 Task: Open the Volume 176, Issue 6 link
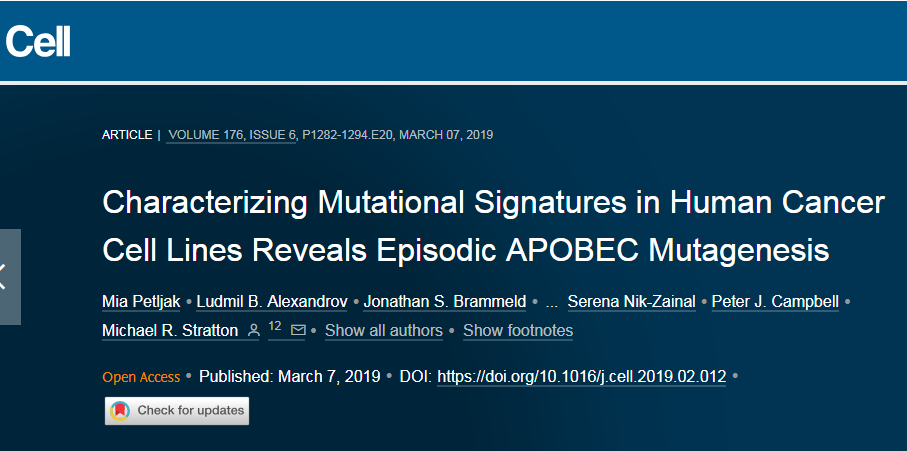tap(231, 135)
